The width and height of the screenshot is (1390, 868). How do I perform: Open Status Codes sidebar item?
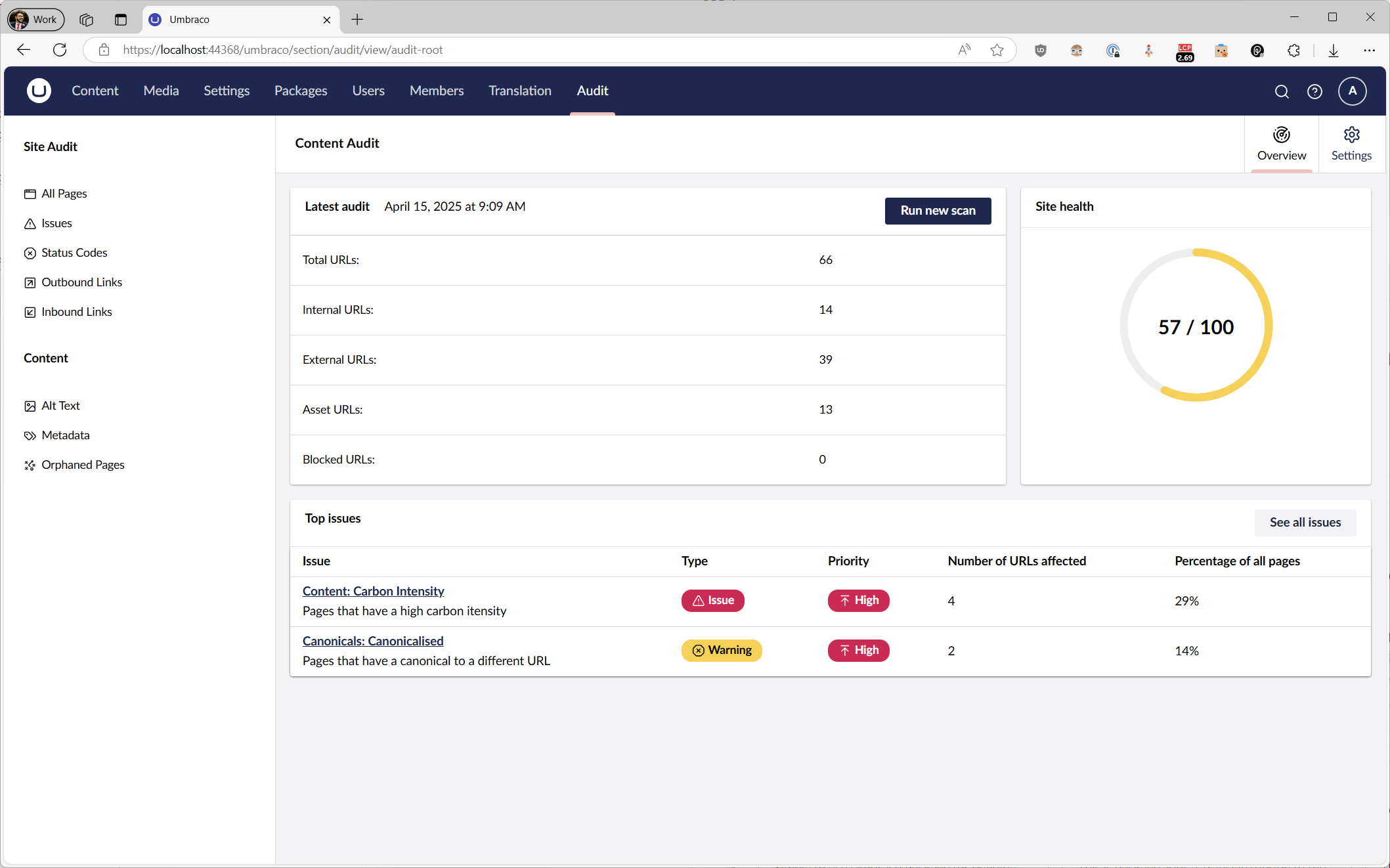click(74, 253)
